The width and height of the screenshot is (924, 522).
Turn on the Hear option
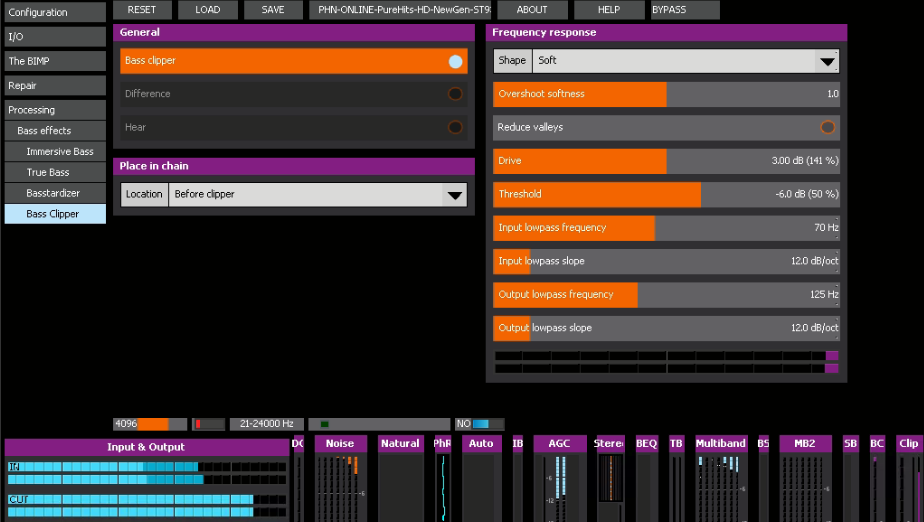455,128
